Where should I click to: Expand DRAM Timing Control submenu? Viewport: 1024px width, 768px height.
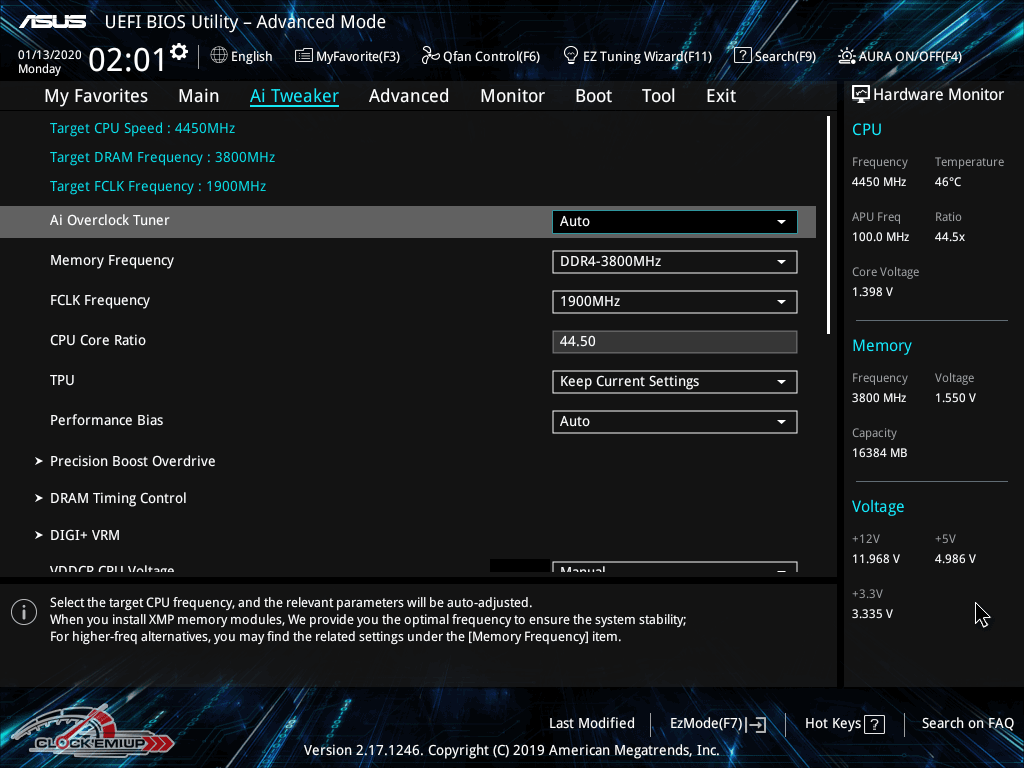pyautogui.click(x=118, y=498)
